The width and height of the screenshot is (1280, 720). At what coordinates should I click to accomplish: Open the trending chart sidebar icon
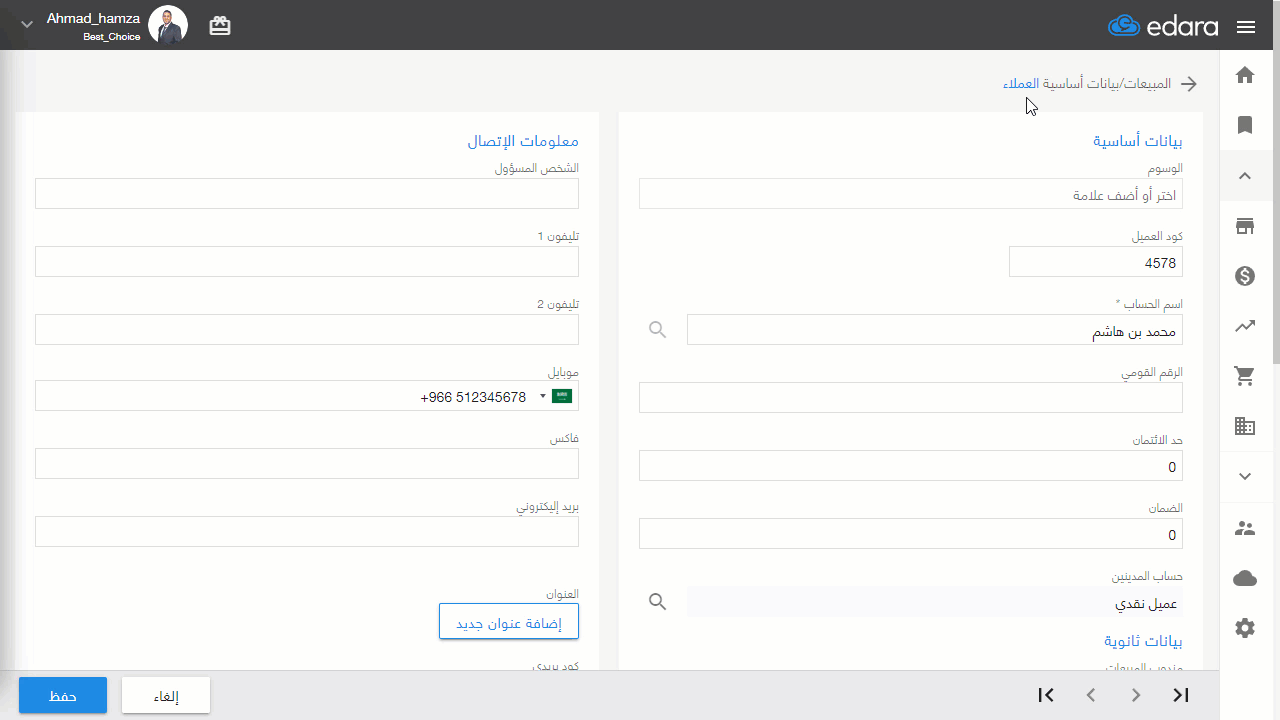(x=1245, y=326)
